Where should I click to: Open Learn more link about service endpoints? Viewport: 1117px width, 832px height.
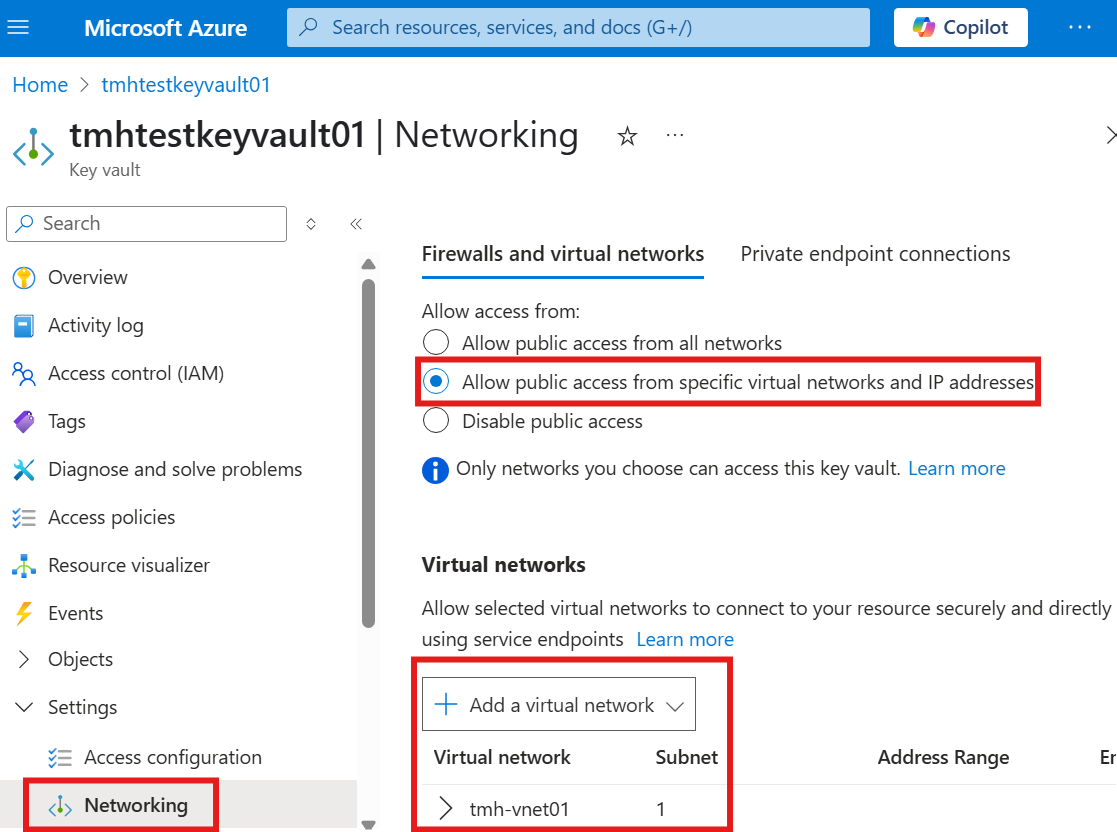click(685, 640)
